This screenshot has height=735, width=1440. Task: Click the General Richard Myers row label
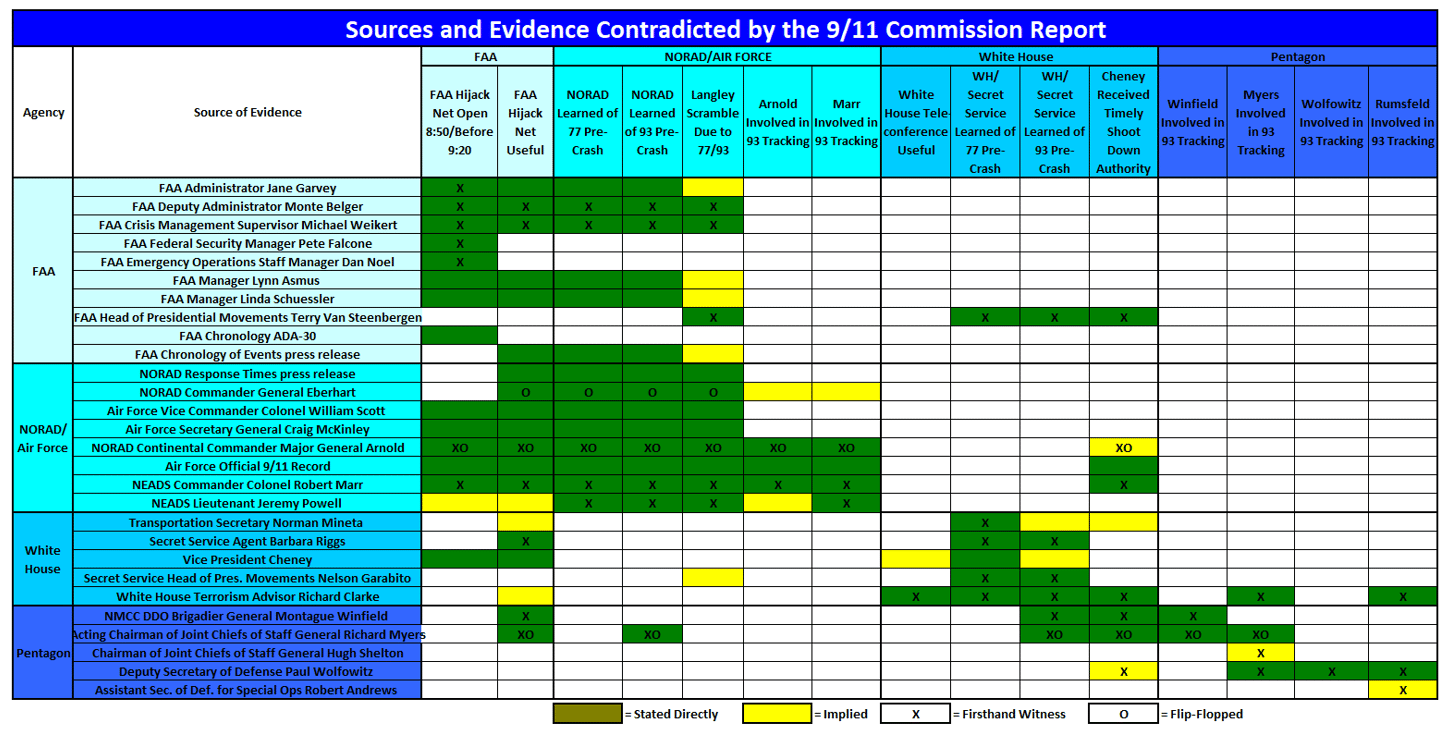click(247, 634)
